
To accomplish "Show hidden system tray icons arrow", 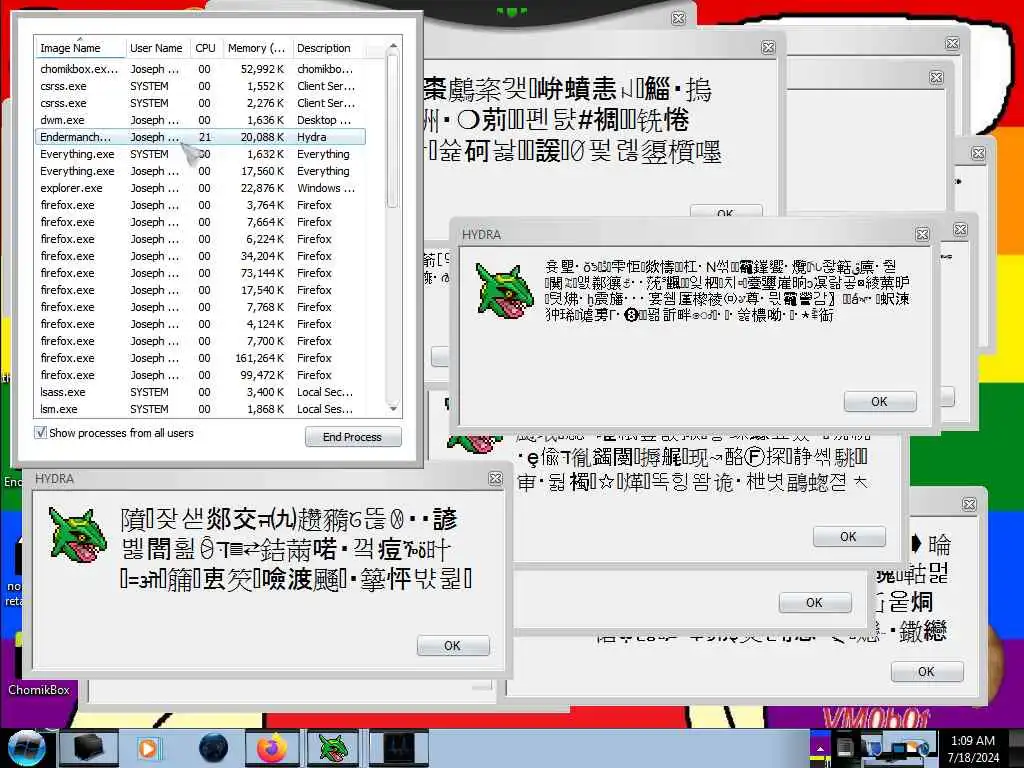I will point(820,749).
